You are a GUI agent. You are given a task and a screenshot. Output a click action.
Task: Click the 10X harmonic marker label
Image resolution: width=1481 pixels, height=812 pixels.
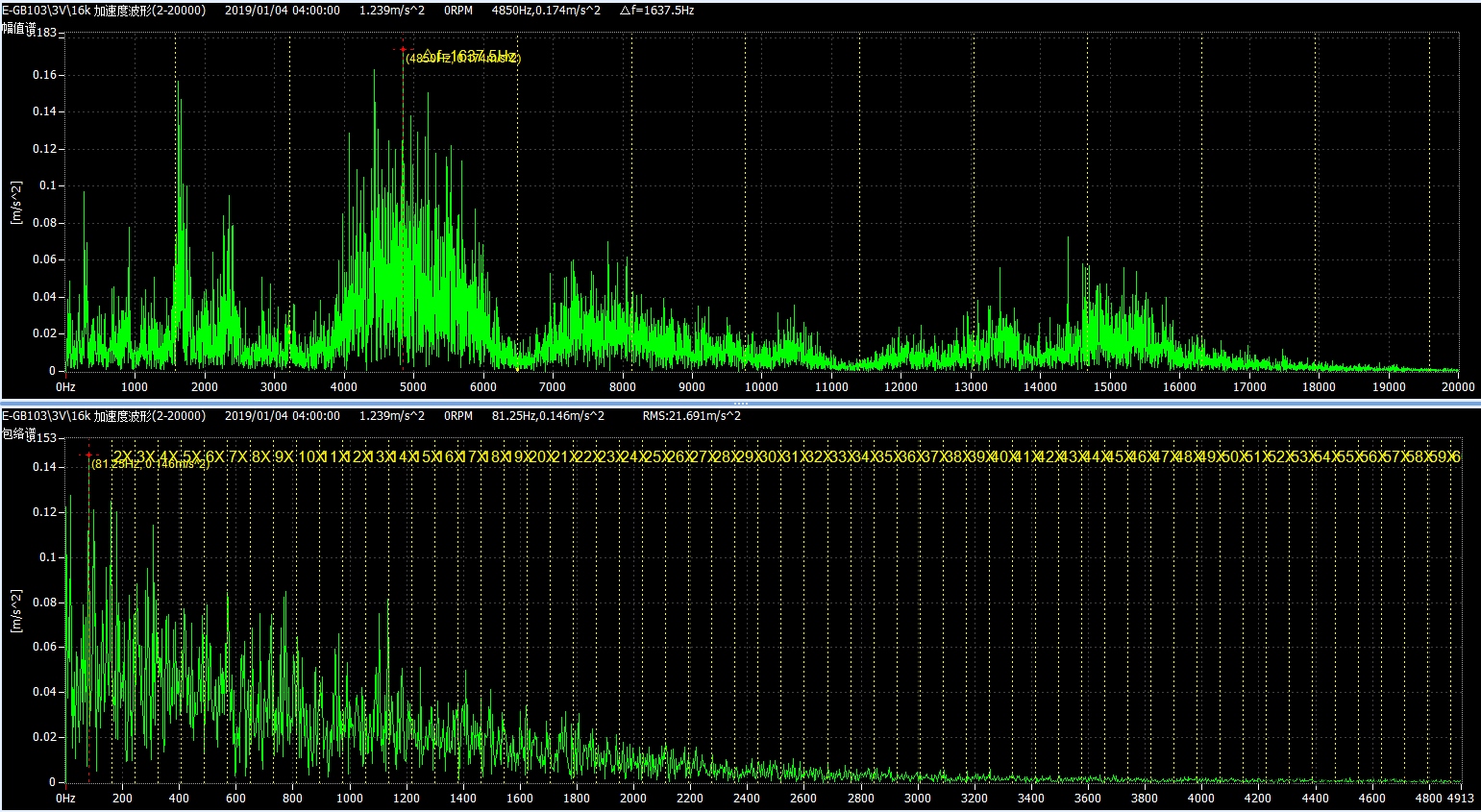pyautogui.click(x=309, y=456)
